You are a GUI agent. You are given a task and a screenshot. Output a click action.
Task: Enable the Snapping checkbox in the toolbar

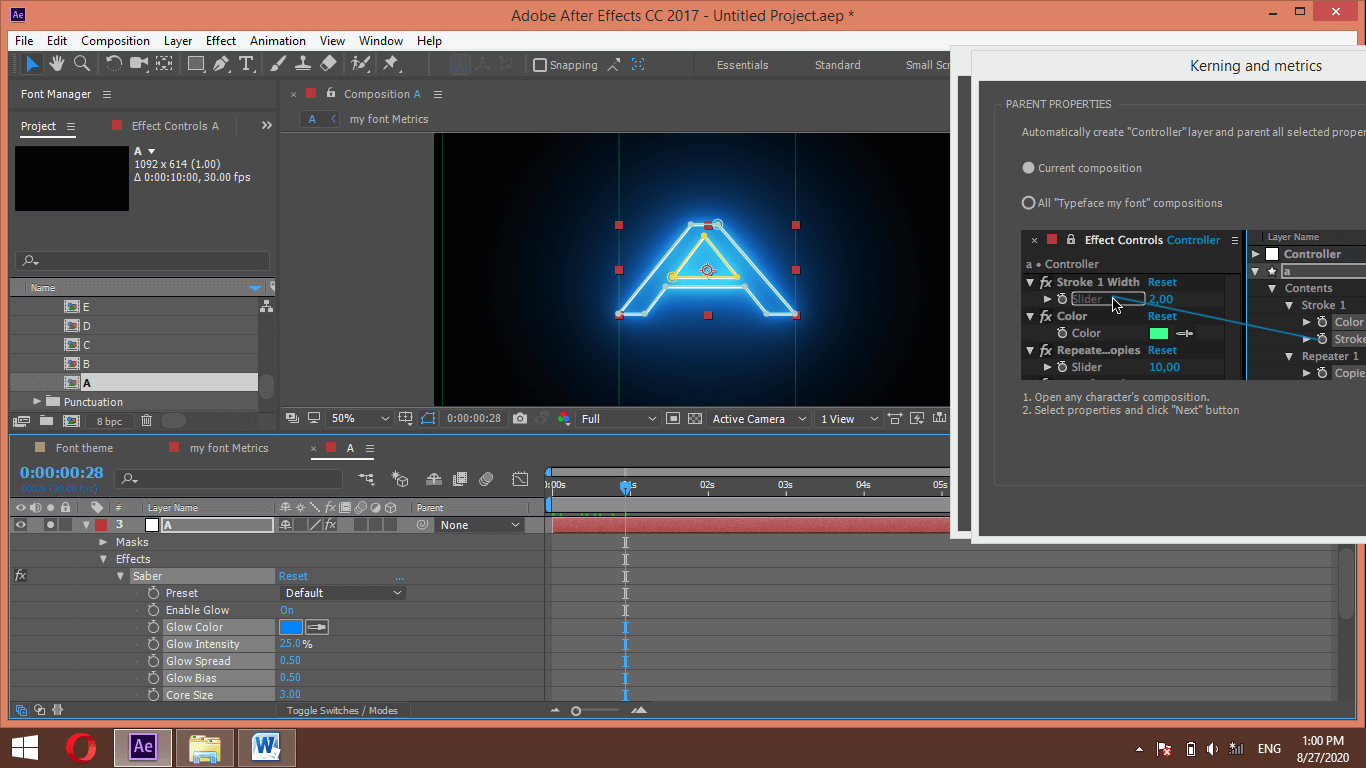click(539, 64)
